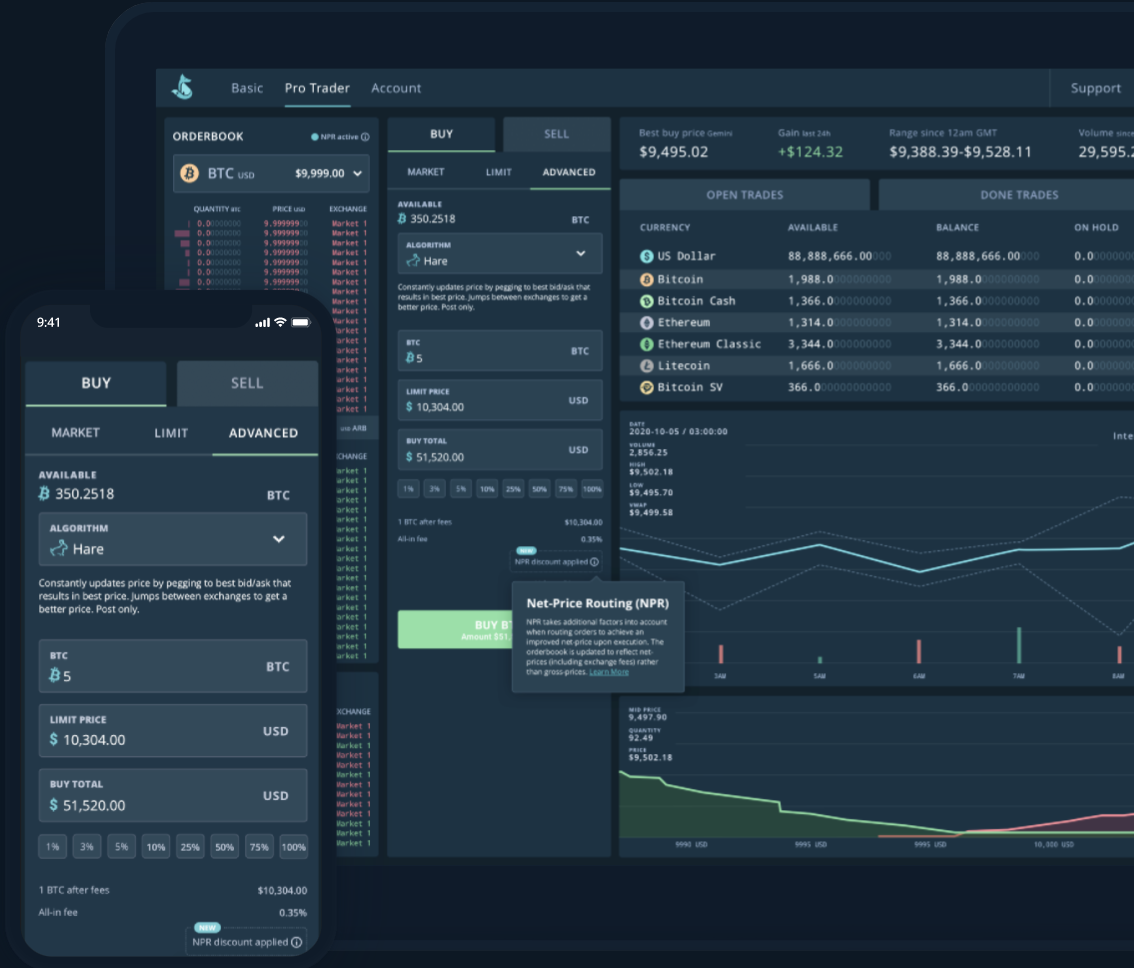
Task: Click the green BUY button on the desktop form
Action: (455, 629)
